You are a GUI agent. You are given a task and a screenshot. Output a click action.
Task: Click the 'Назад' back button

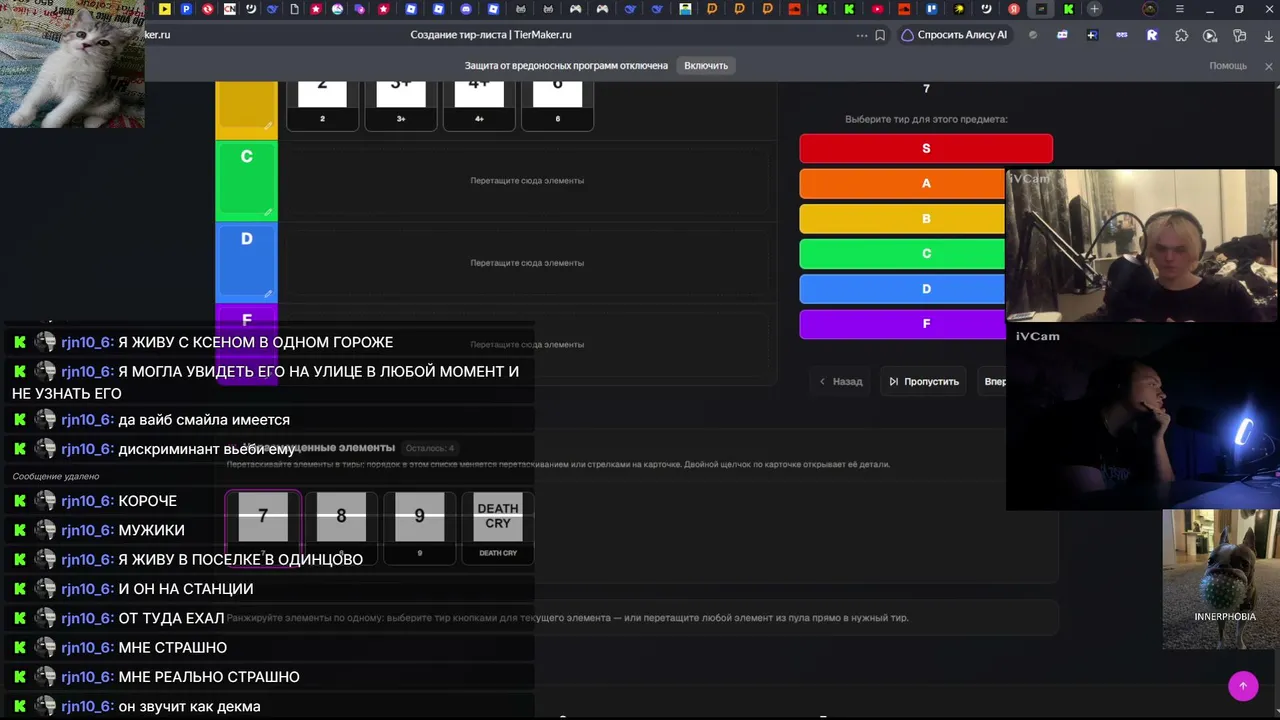840,381
